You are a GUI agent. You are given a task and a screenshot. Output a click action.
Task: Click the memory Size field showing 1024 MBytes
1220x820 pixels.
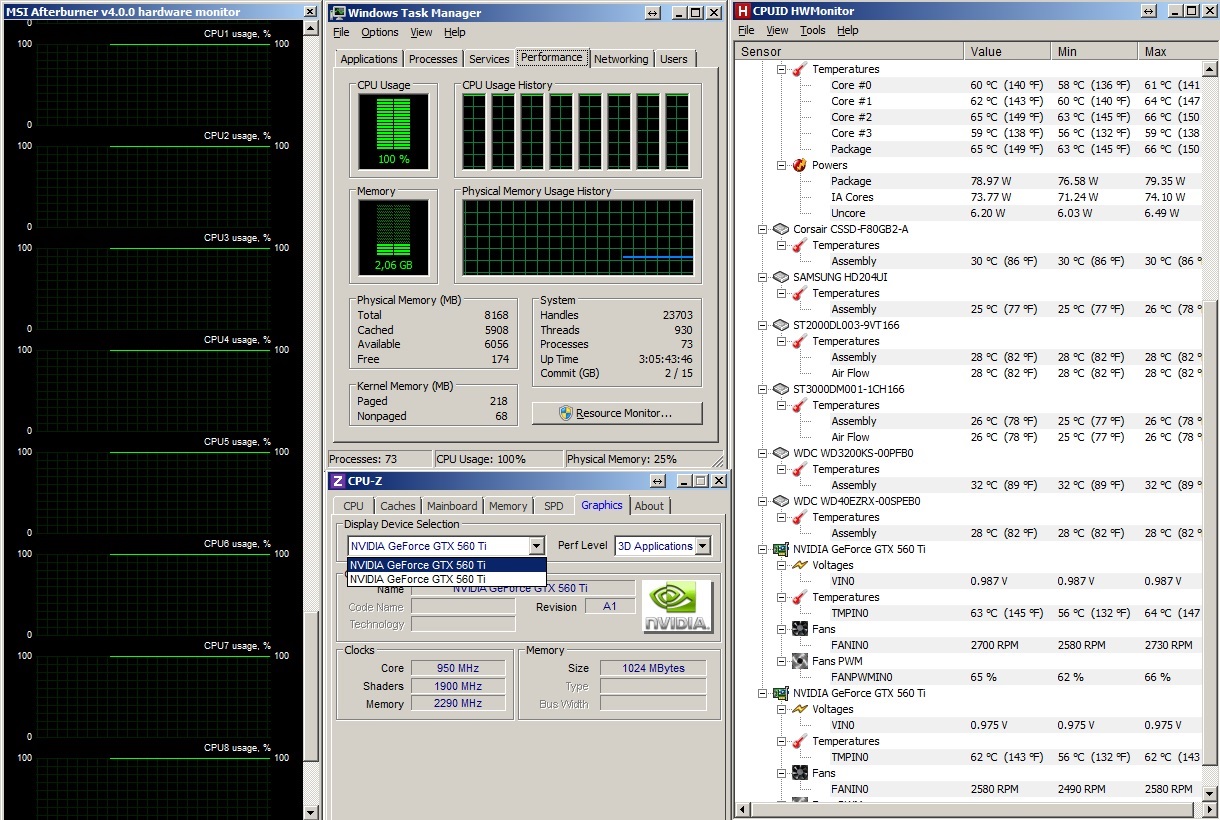pos(652,668)
